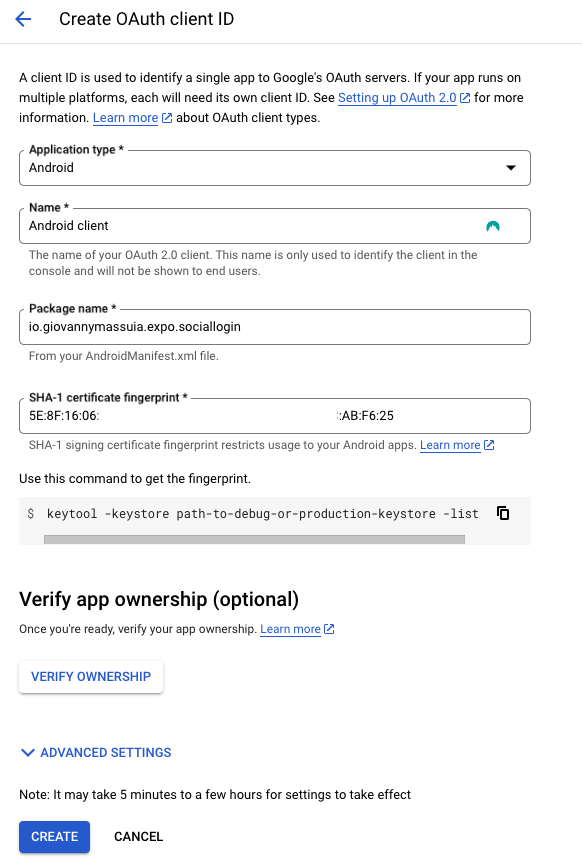
Task: Click external link icon after Setting up OAuth 2.0
Action: coord(465,98)
